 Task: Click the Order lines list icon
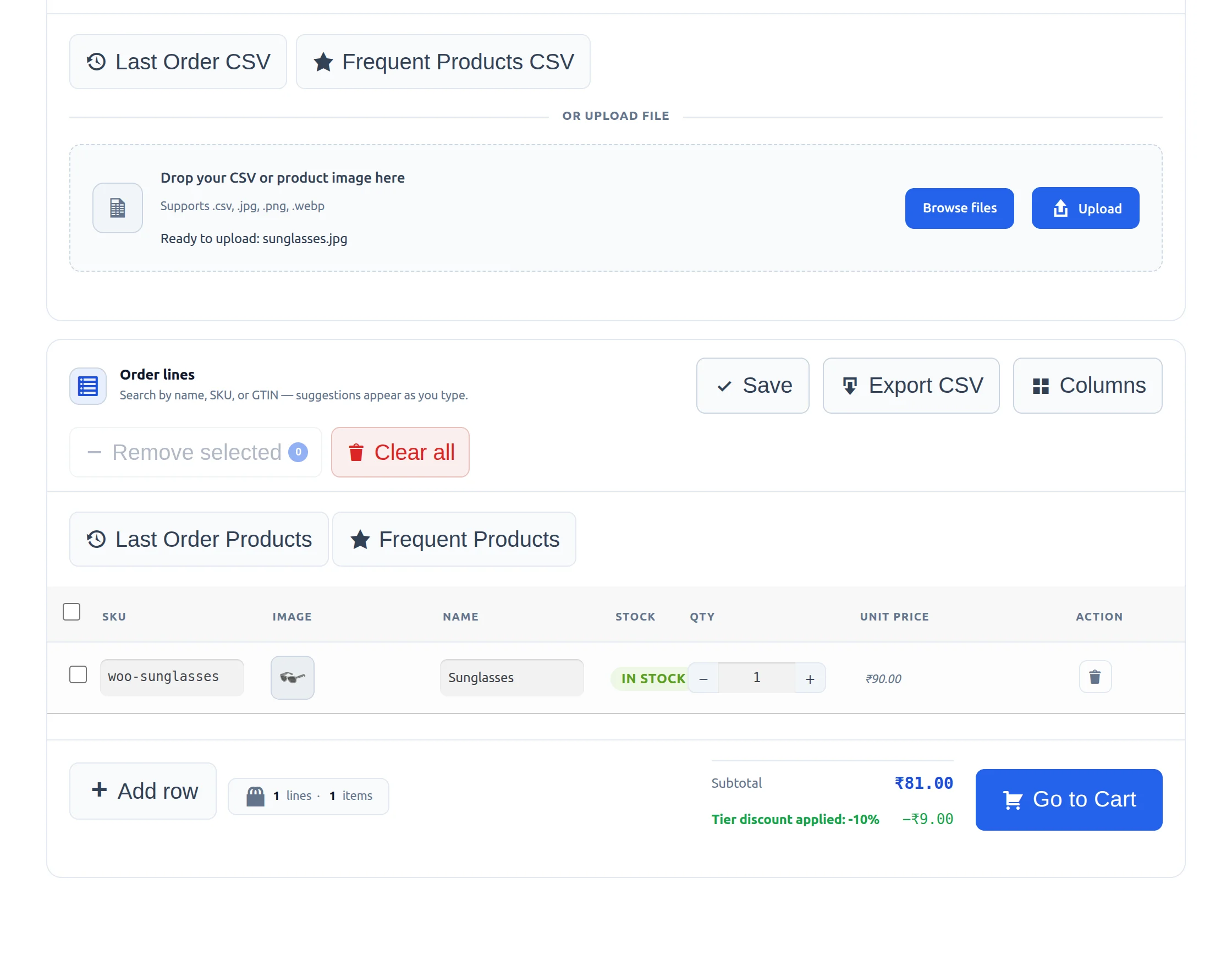[x=87, y=386]
